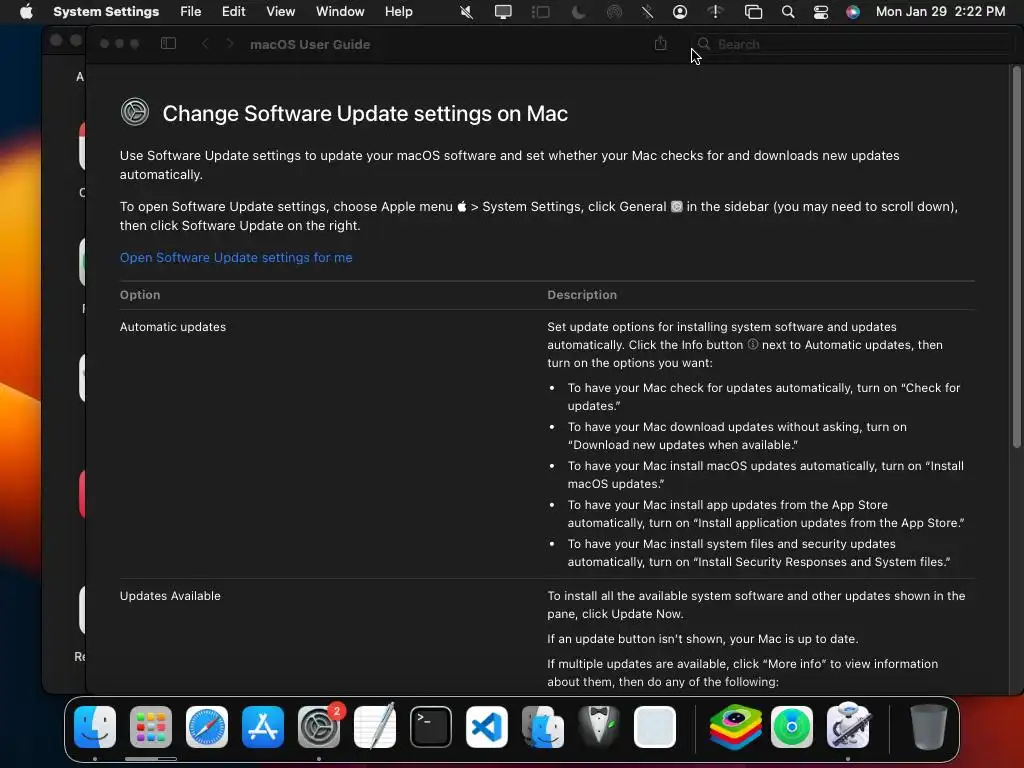Click the vertical scrollbar of the help window

point(1016,258)
